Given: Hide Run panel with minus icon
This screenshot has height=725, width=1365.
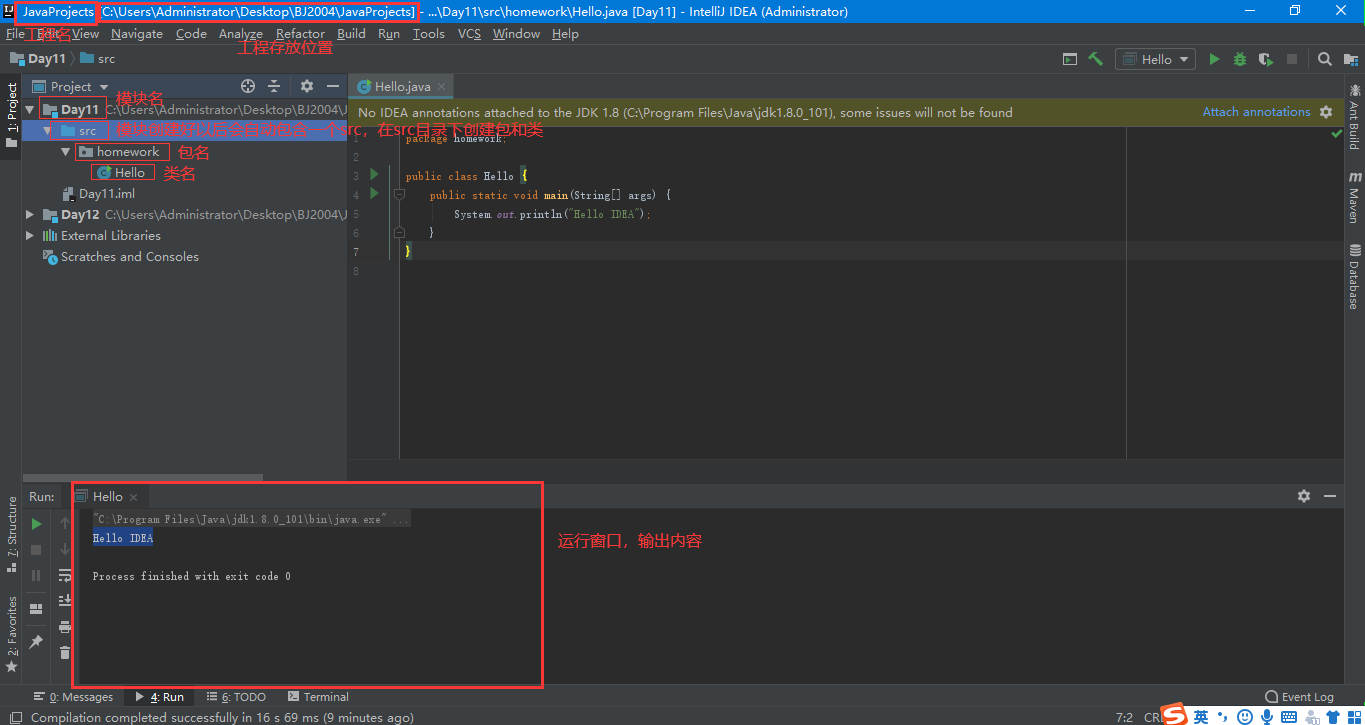Looking at the screenshot, I should tap(1330, 496).
